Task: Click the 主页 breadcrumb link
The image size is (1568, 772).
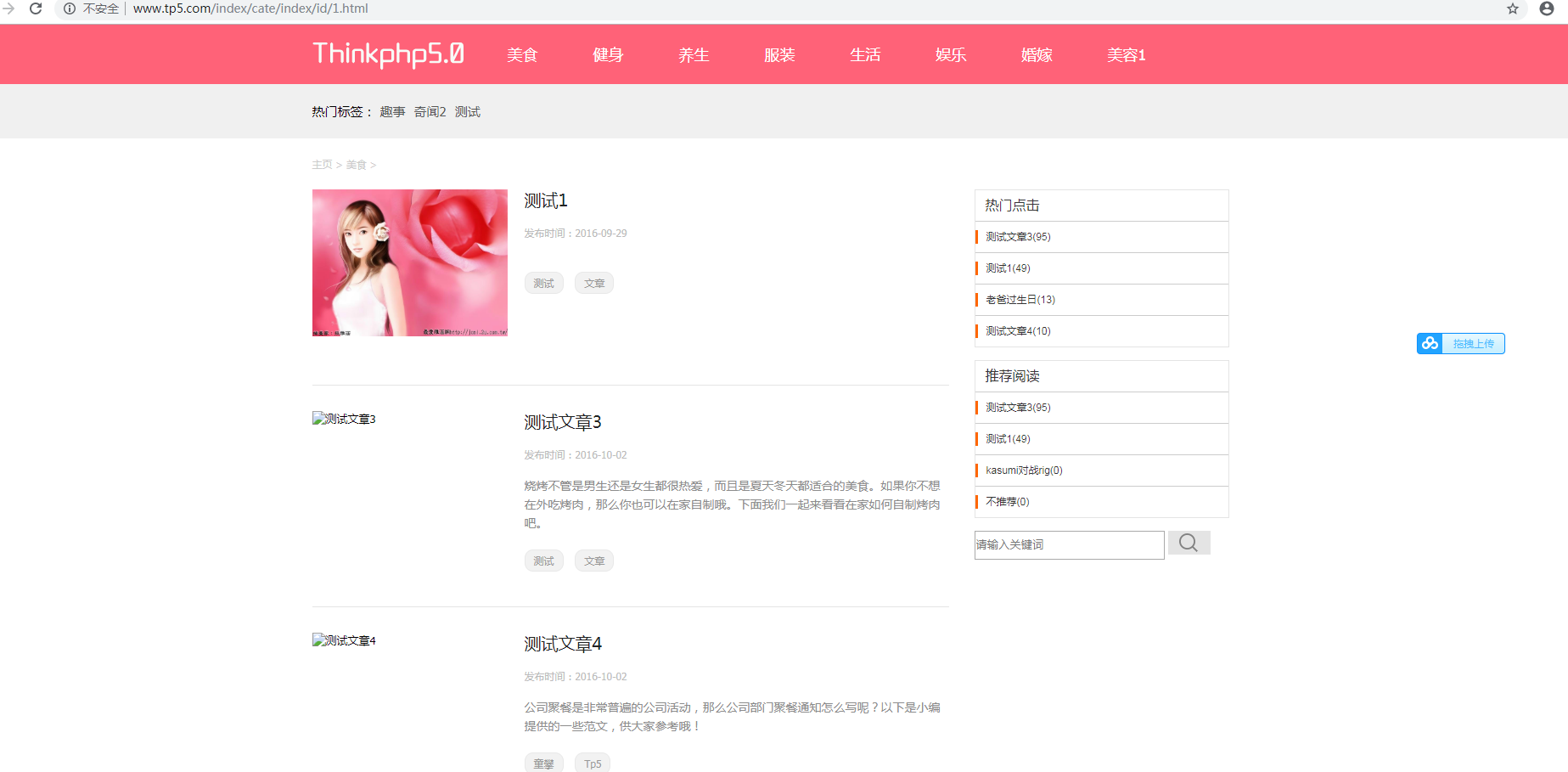Action: 322,165
